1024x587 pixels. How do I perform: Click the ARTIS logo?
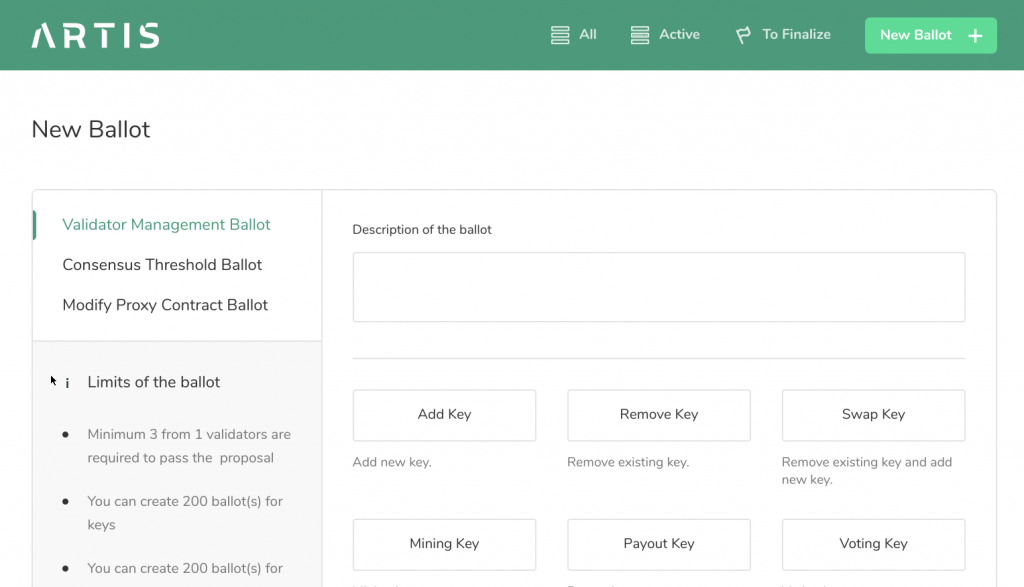(x=95, y=35)
